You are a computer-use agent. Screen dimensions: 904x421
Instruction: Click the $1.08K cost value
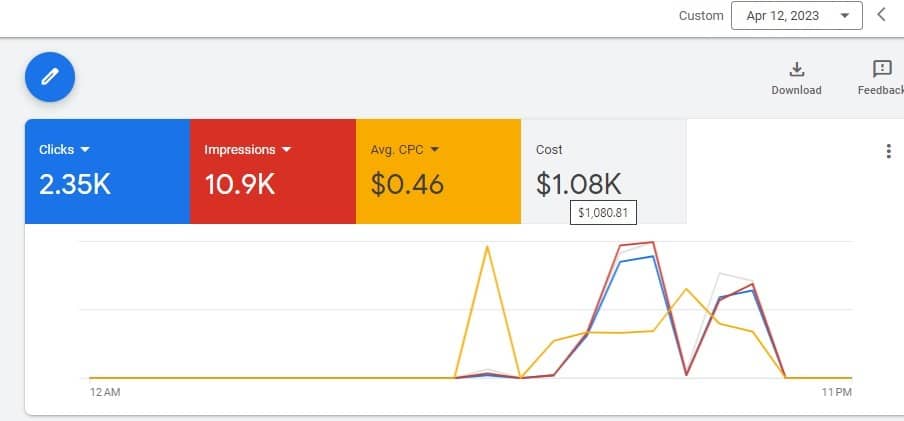[x=579, y=184]
